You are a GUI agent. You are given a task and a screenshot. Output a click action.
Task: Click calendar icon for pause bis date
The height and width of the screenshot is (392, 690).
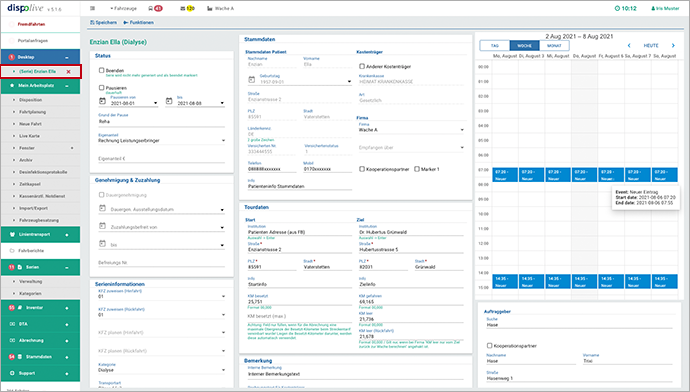[x=169, y=101]
